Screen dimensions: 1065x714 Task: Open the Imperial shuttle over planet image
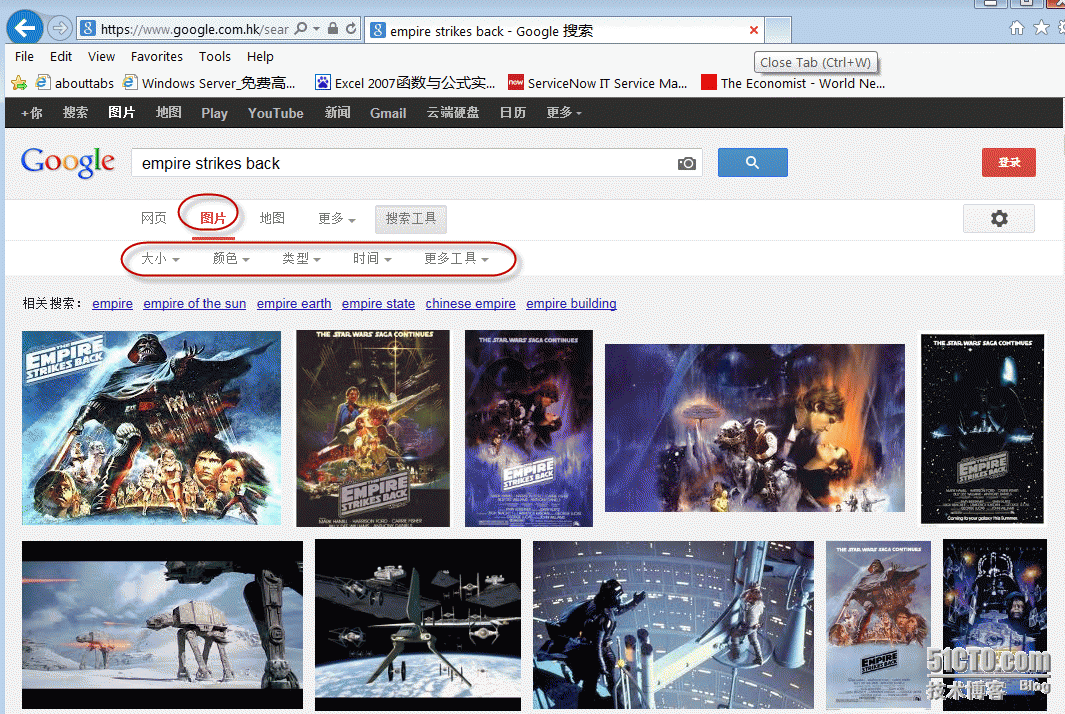pos(418,625)
